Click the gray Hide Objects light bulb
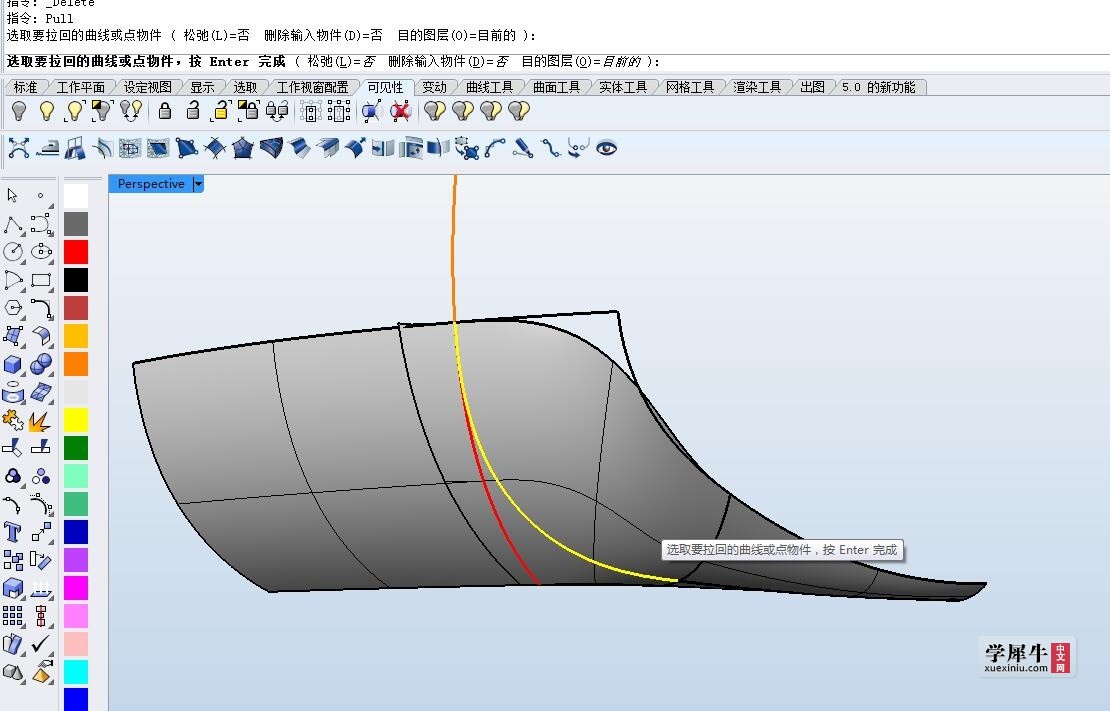 point(19,111)
